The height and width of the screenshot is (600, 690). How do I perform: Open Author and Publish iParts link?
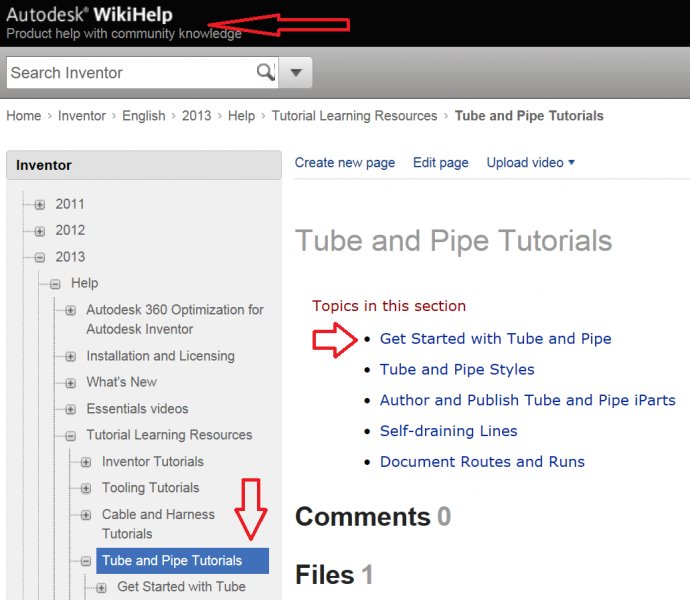(x=527, y=400)
